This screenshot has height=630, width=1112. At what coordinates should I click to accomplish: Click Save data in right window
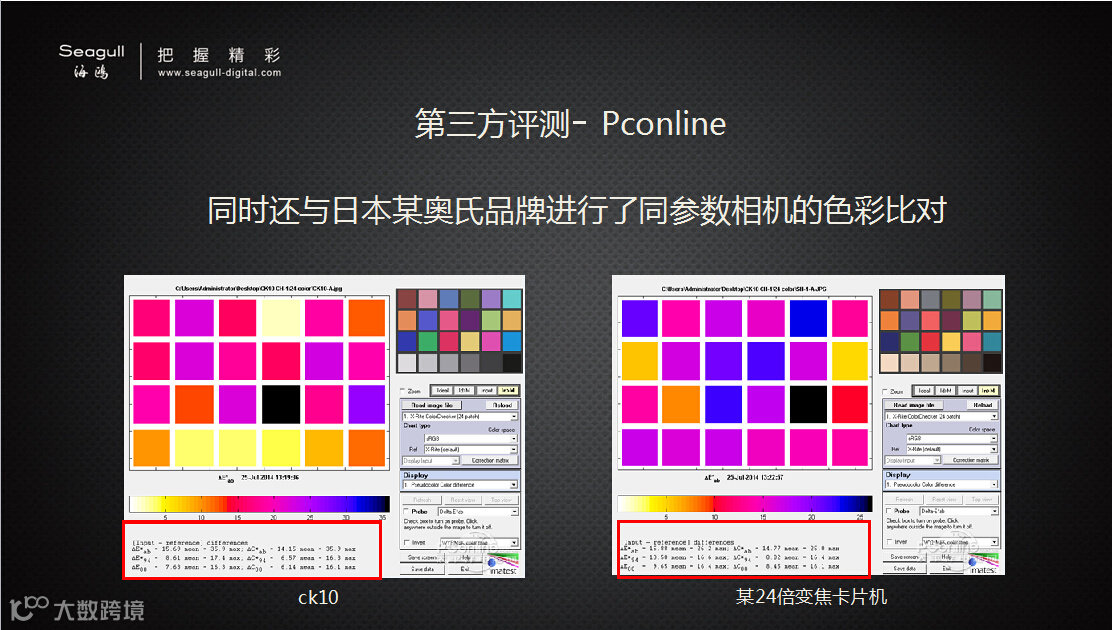(904, 568)
